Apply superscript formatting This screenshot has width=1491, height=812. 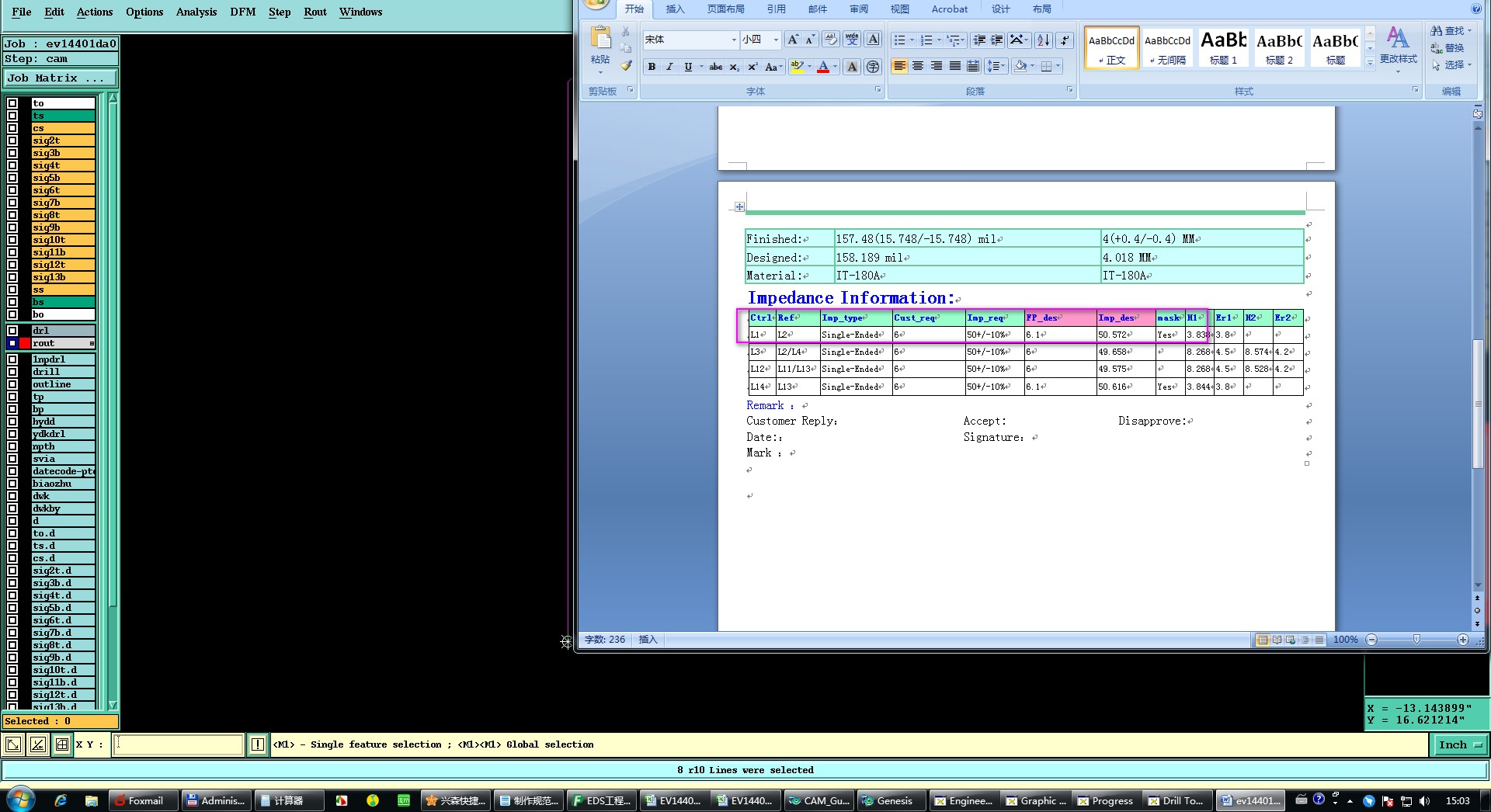click(752, 67)
